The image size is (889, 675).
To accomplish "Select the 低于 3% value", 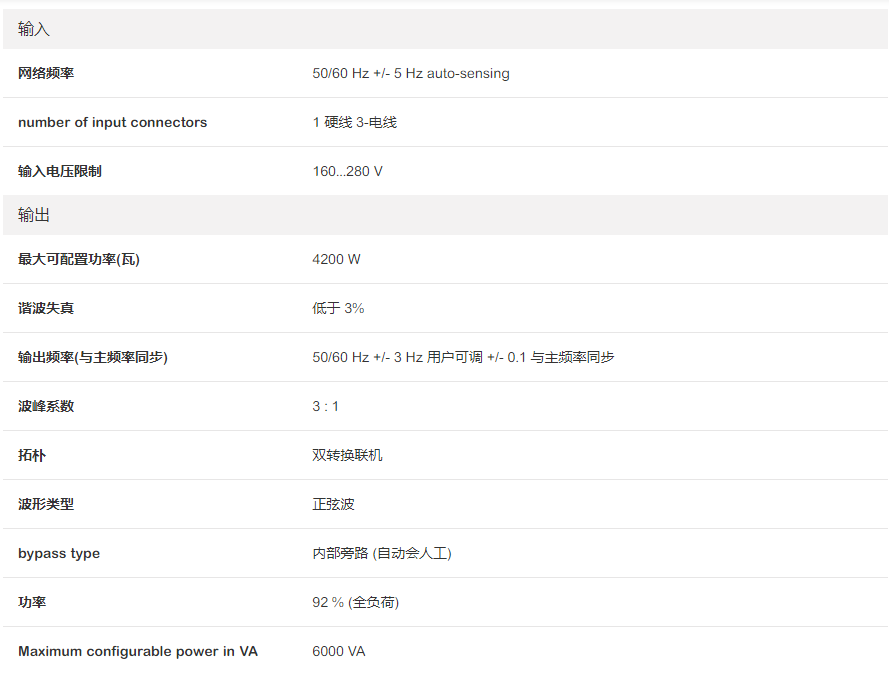I will click(338, 308).
